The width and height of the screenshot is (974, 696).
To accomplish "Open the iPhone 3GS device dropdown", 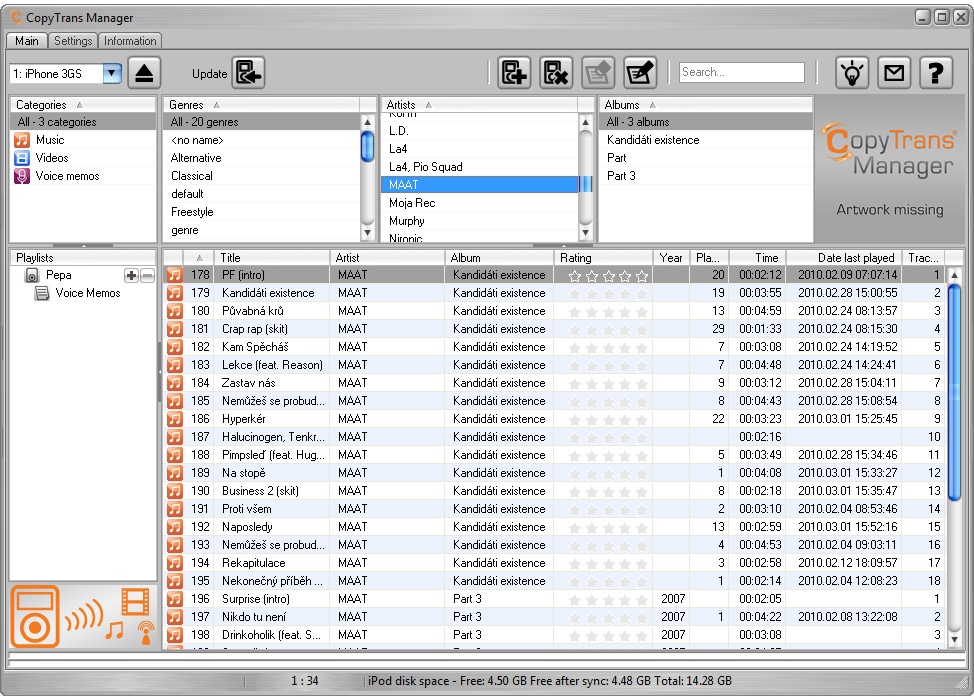I will [112, 73].
